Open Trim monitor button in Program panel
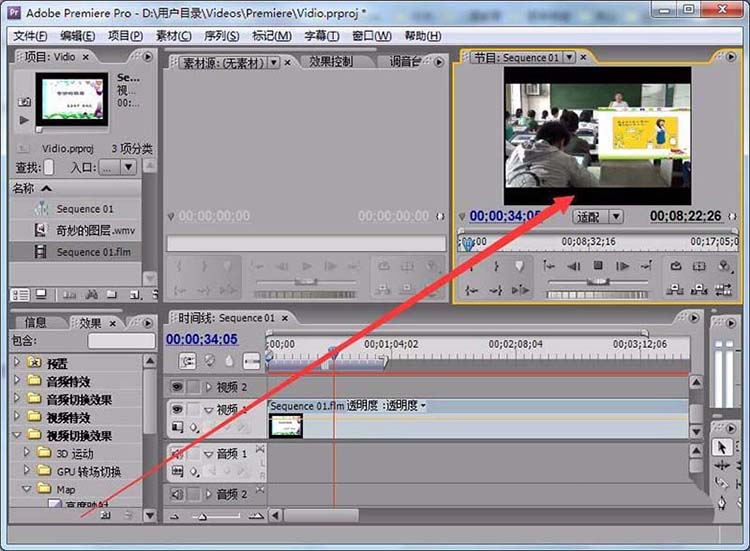Viewport: 750px width, 551px height. (x=723, y=289)
